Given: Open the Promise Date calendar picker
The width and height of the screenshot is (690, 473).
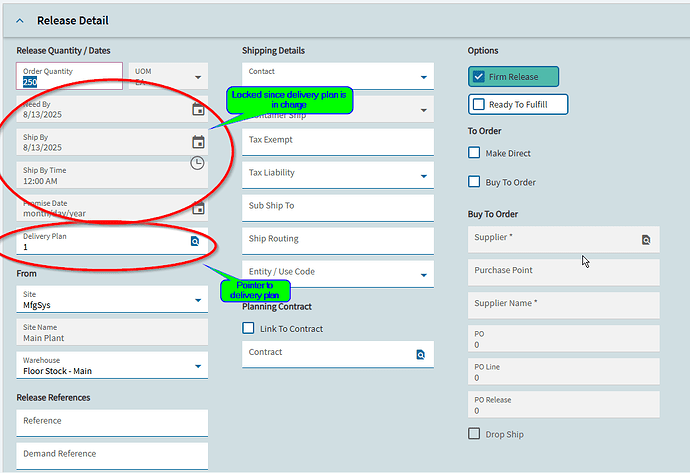Looking at the screenshot, I should click(198, 208).
